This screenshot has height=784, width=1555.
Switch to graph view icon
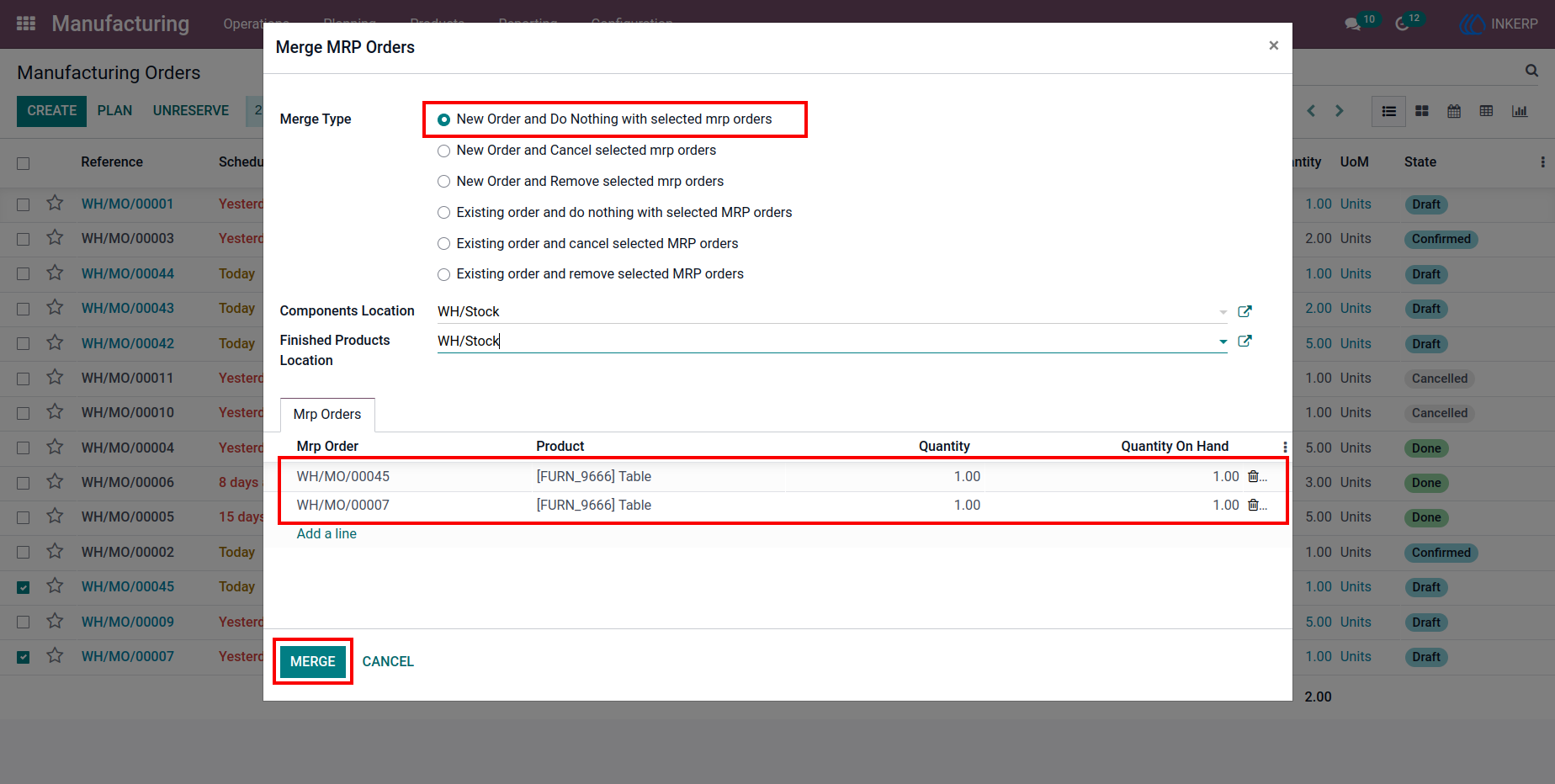(x=1520, y=111)
